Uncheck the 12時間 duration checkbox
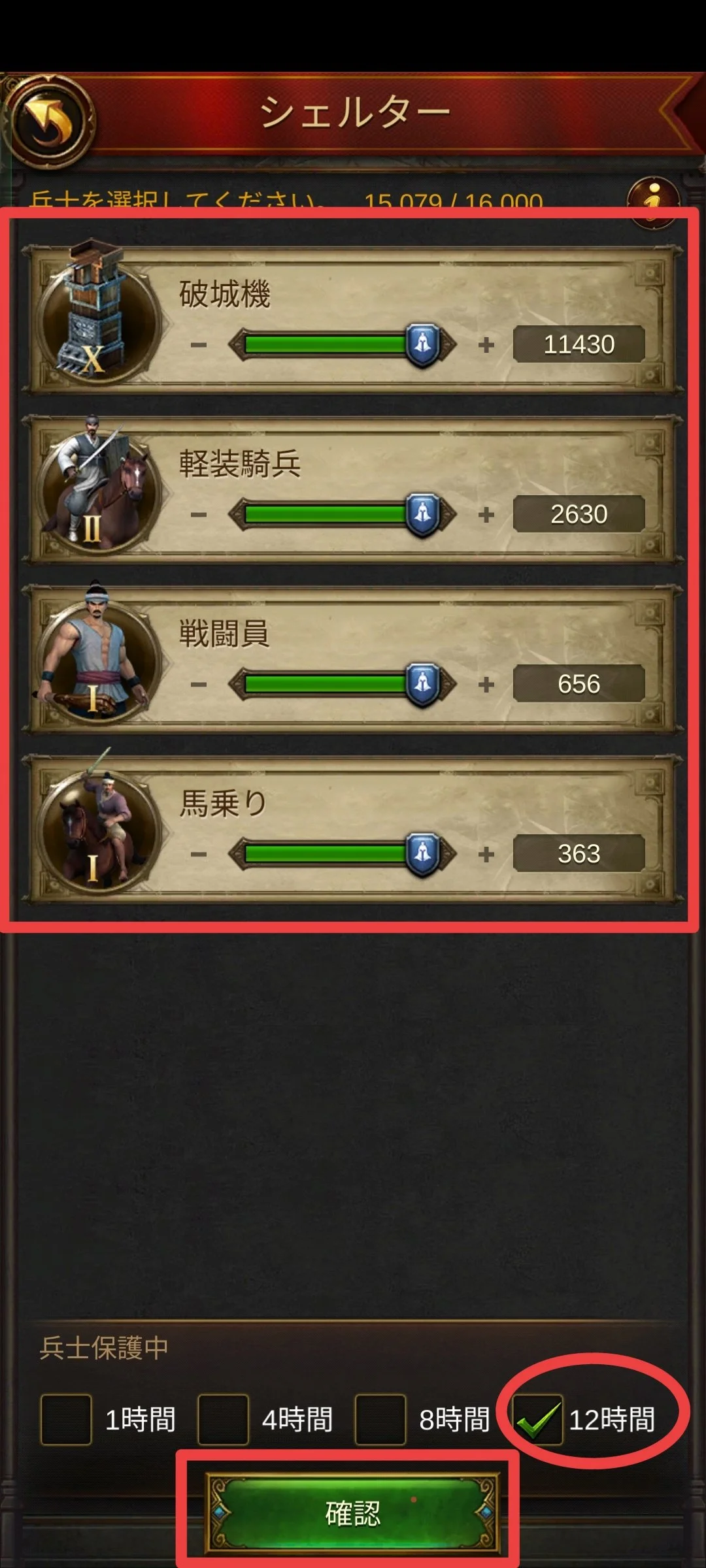 [537, 1419]
